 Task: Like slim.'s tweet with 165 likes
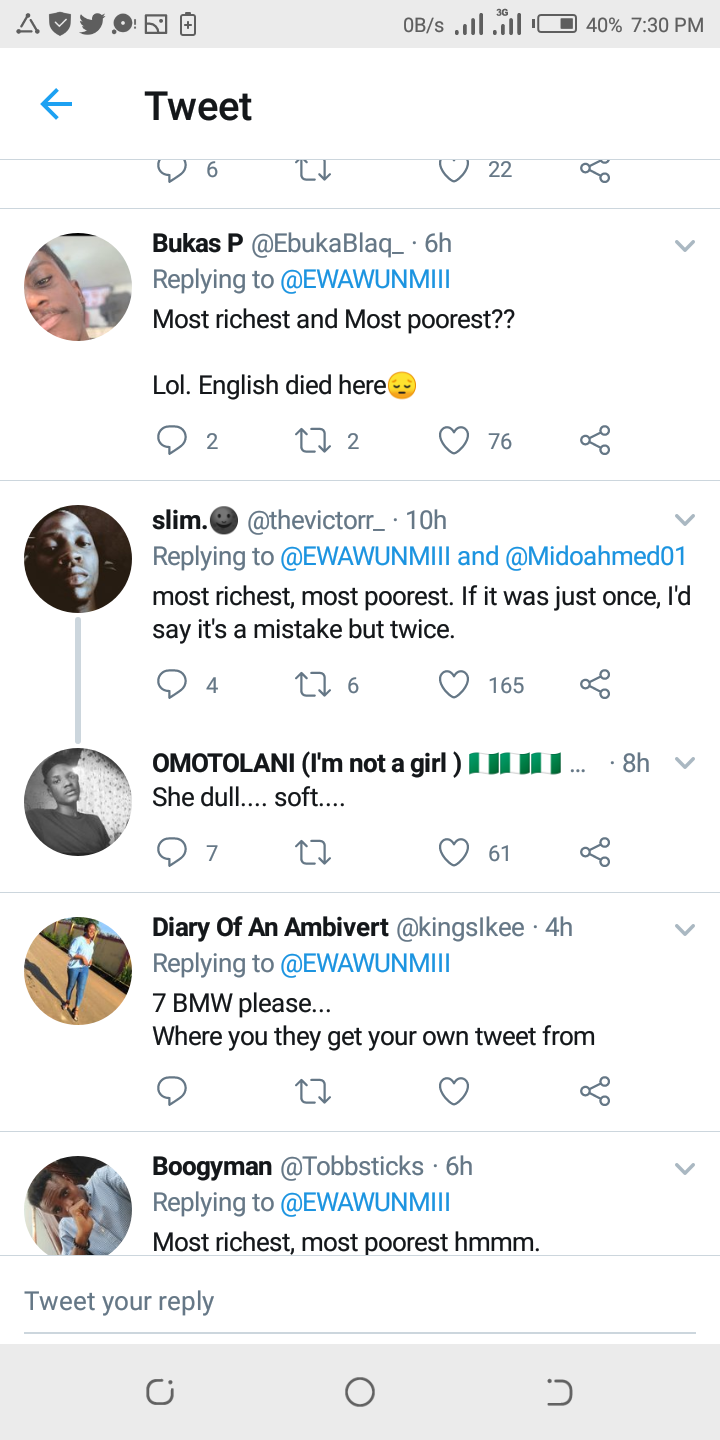(x=454, y=685)
